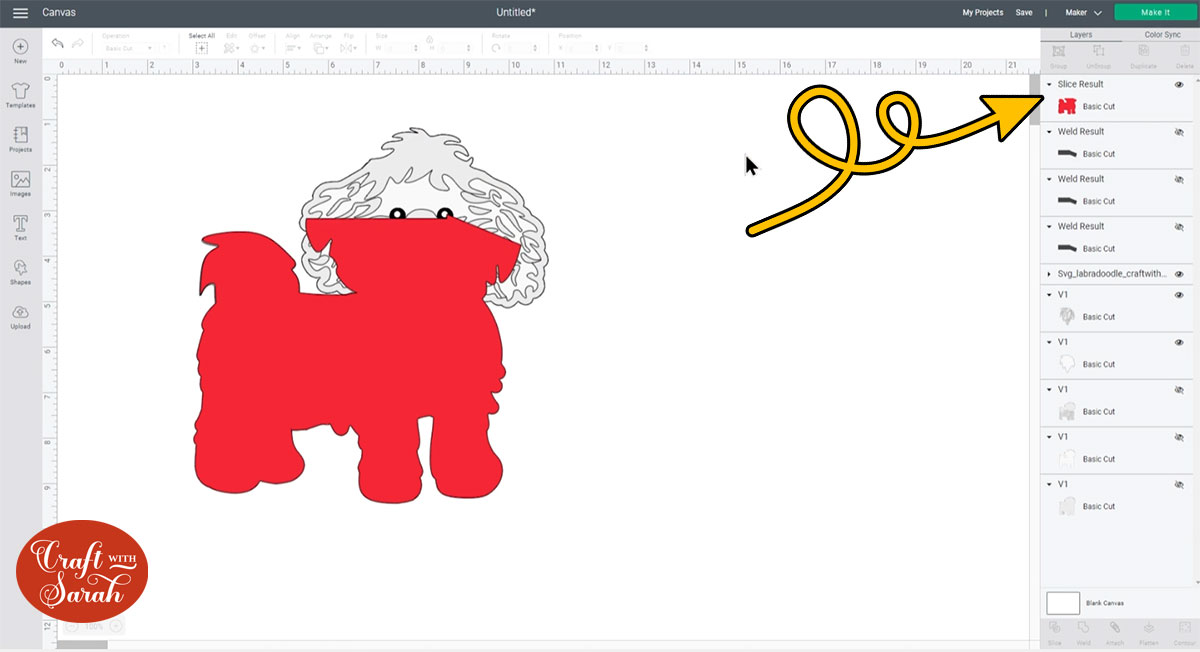Click the Attach tool

pyautogui.click(x=1115, y=632)
